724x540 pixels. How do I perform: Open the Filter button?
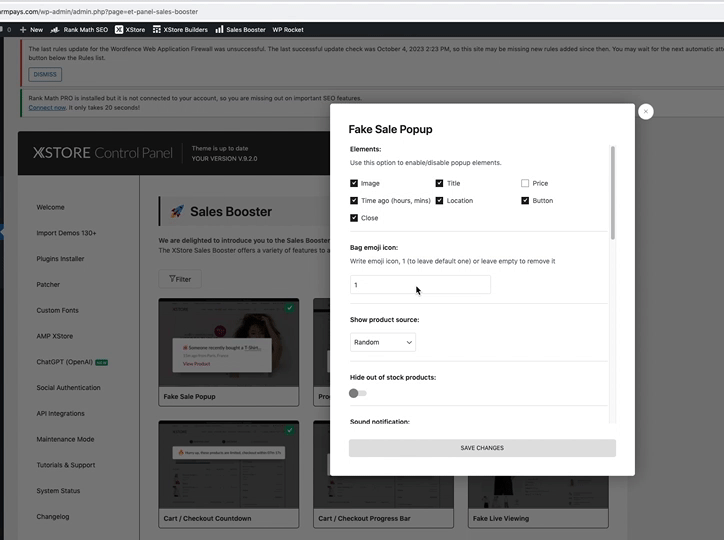click(x=180, y=279)
